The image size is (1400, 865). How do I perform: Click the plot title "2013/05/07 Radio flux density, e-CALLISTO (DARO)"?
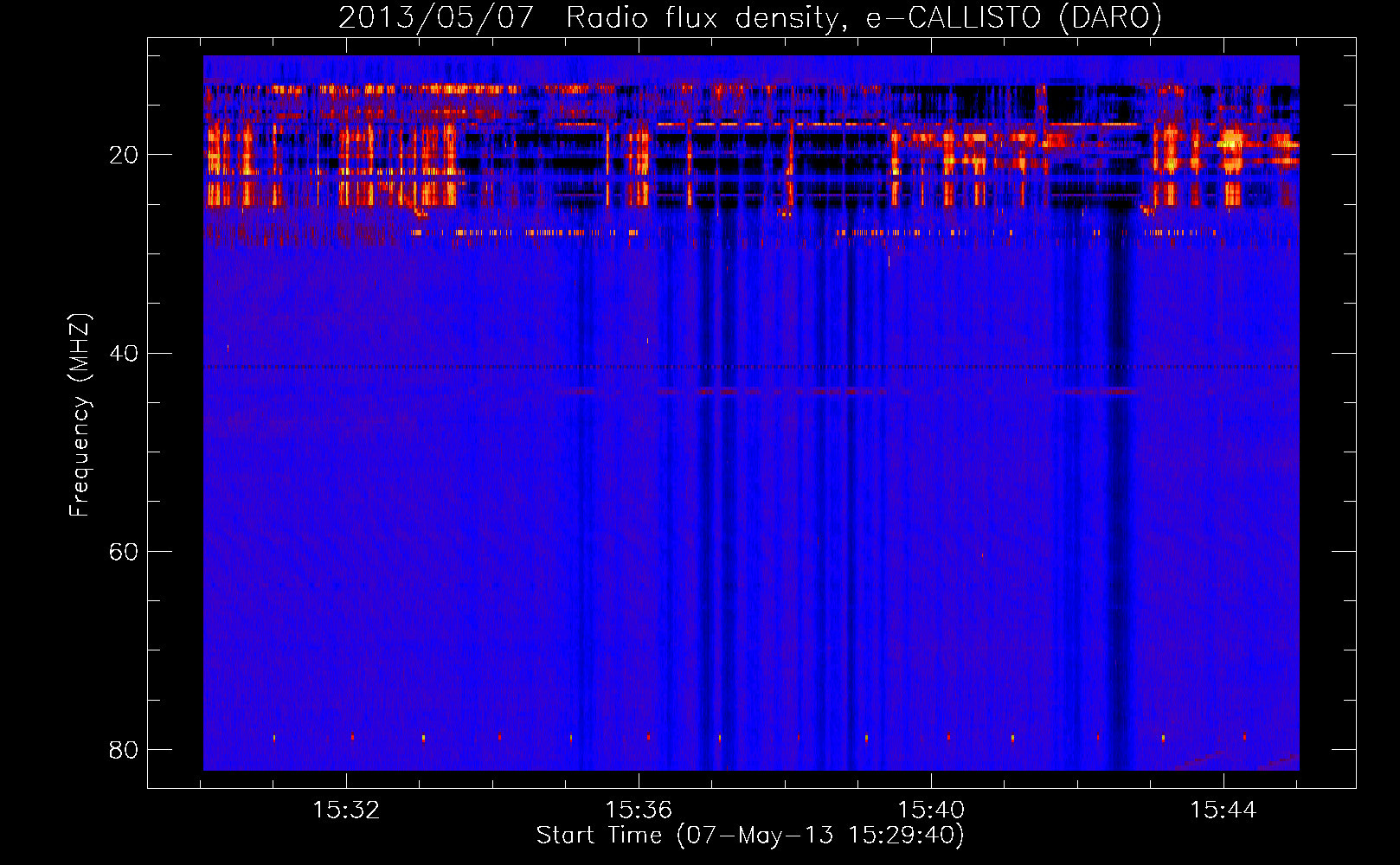coord(749,17)
